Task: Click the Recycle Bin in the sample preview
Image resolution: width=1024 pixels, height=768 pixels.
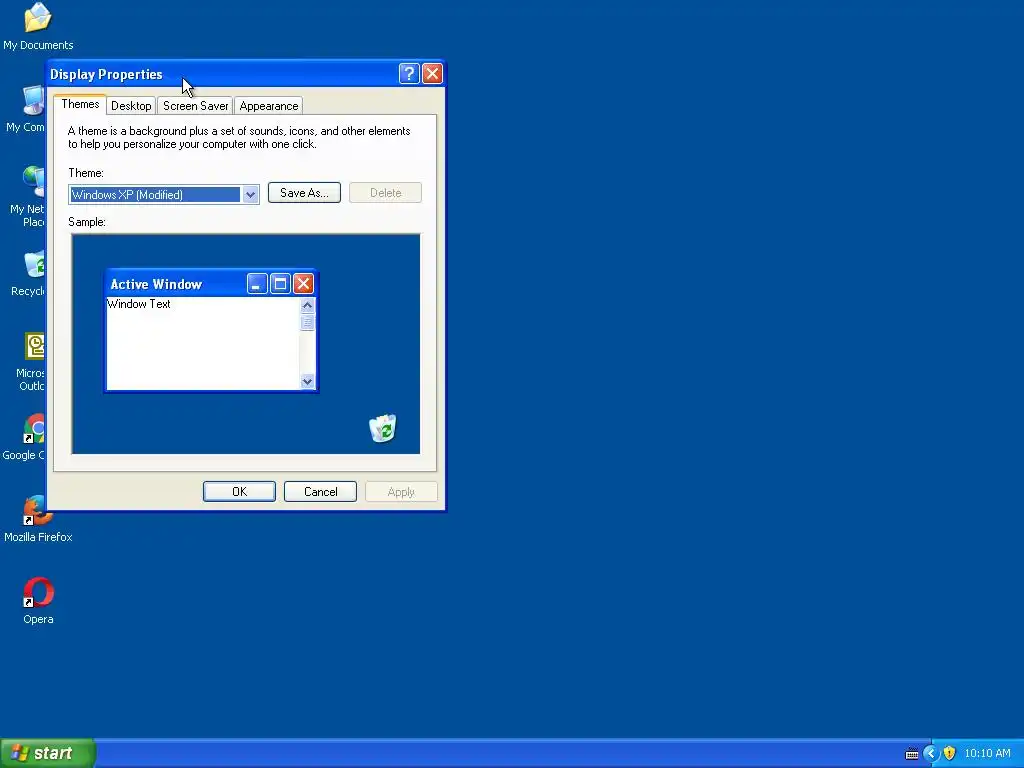Action: pyautogui.click(x=383, y=428)
